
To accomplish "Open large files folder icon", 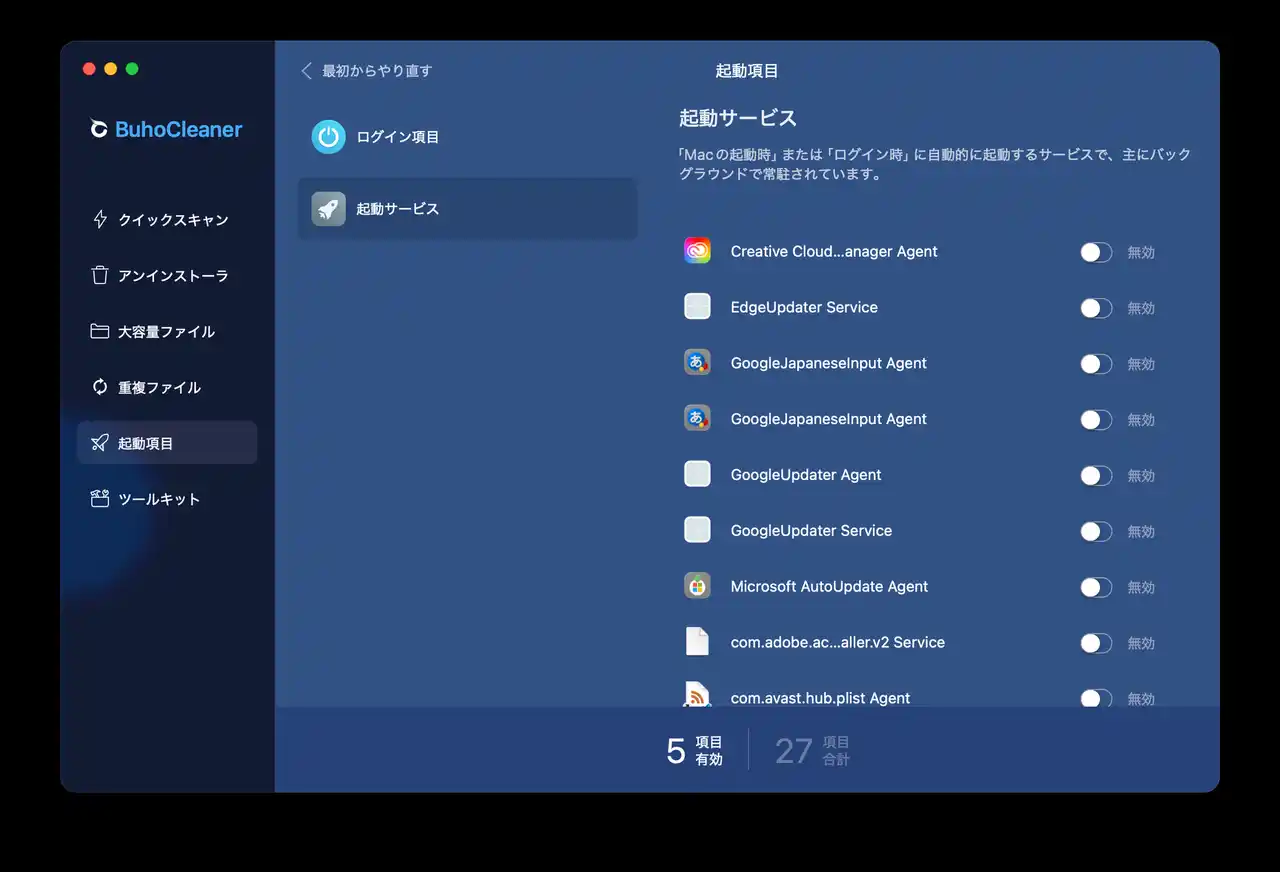I will tap(100, 332).
